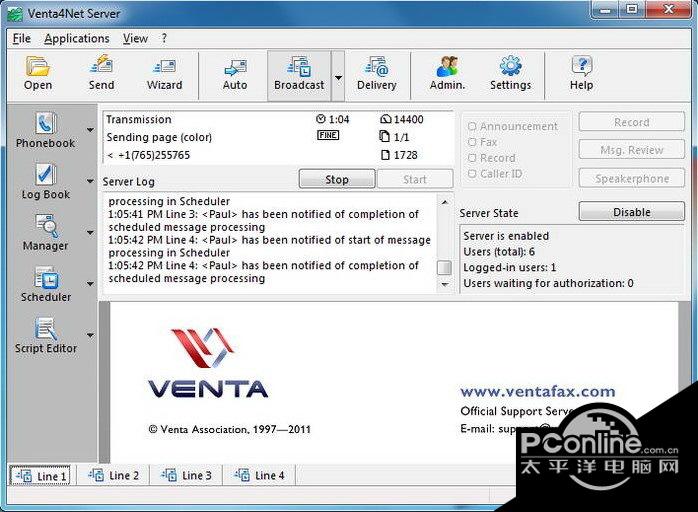
Task: Expand the Log Book dropdown arrow
Action: click(90, 181)
